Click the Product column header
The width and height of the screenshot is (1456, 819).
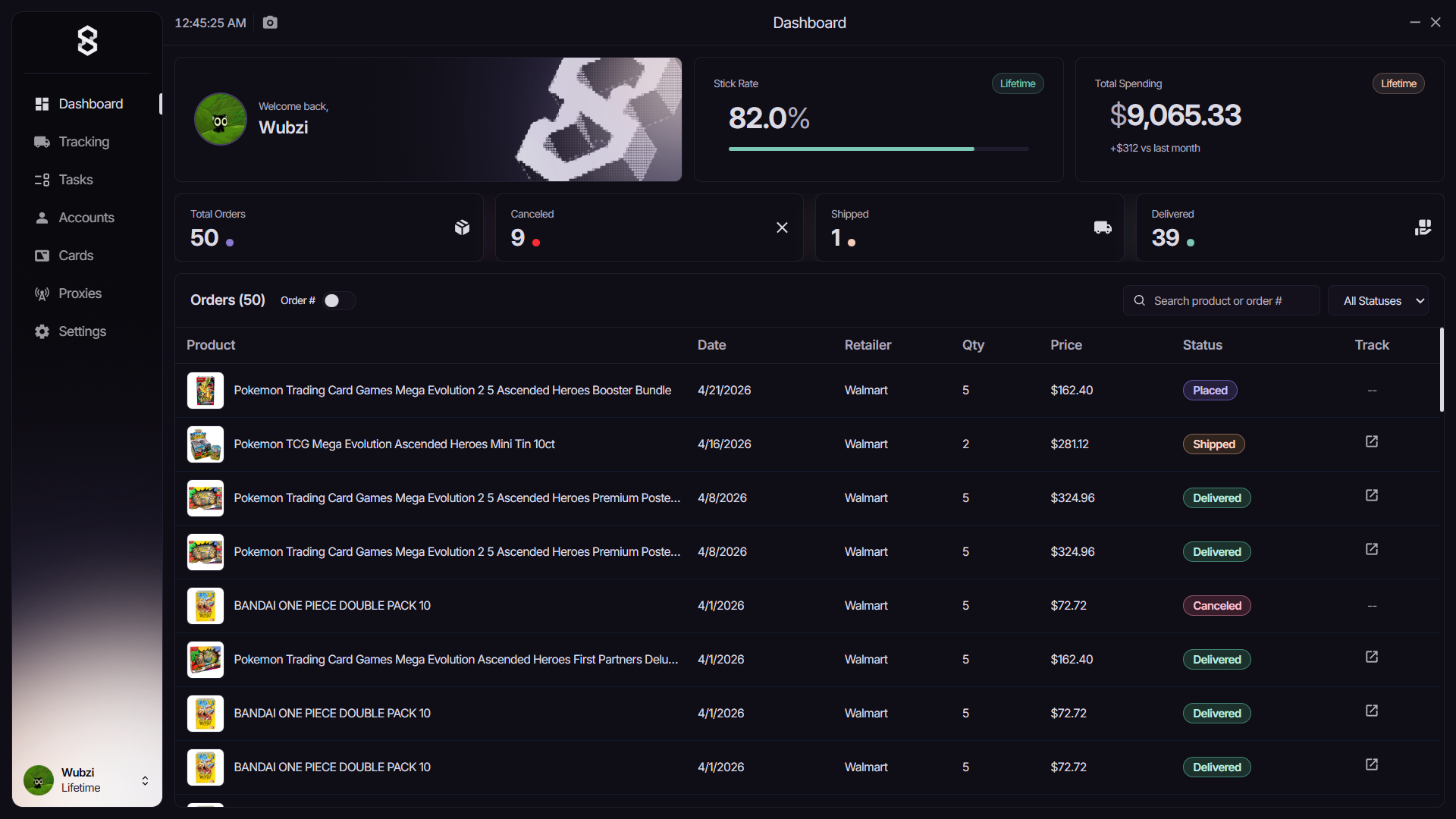coord(211,345)
